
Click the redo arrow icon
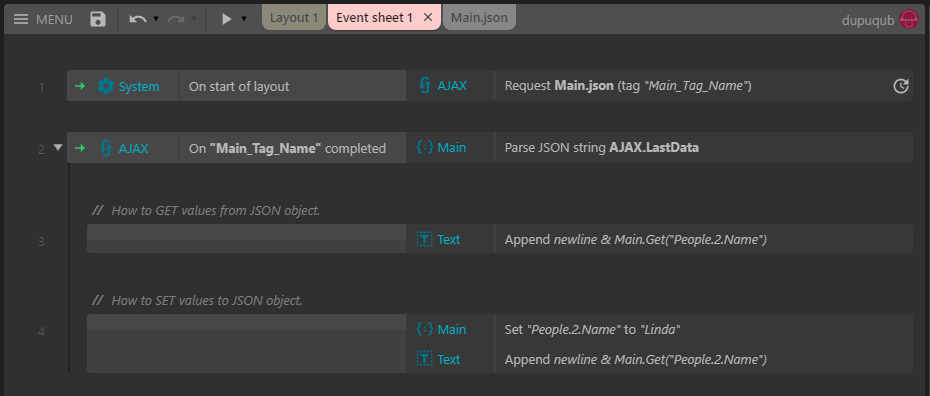pyautogui.click(x=176, y=19)
